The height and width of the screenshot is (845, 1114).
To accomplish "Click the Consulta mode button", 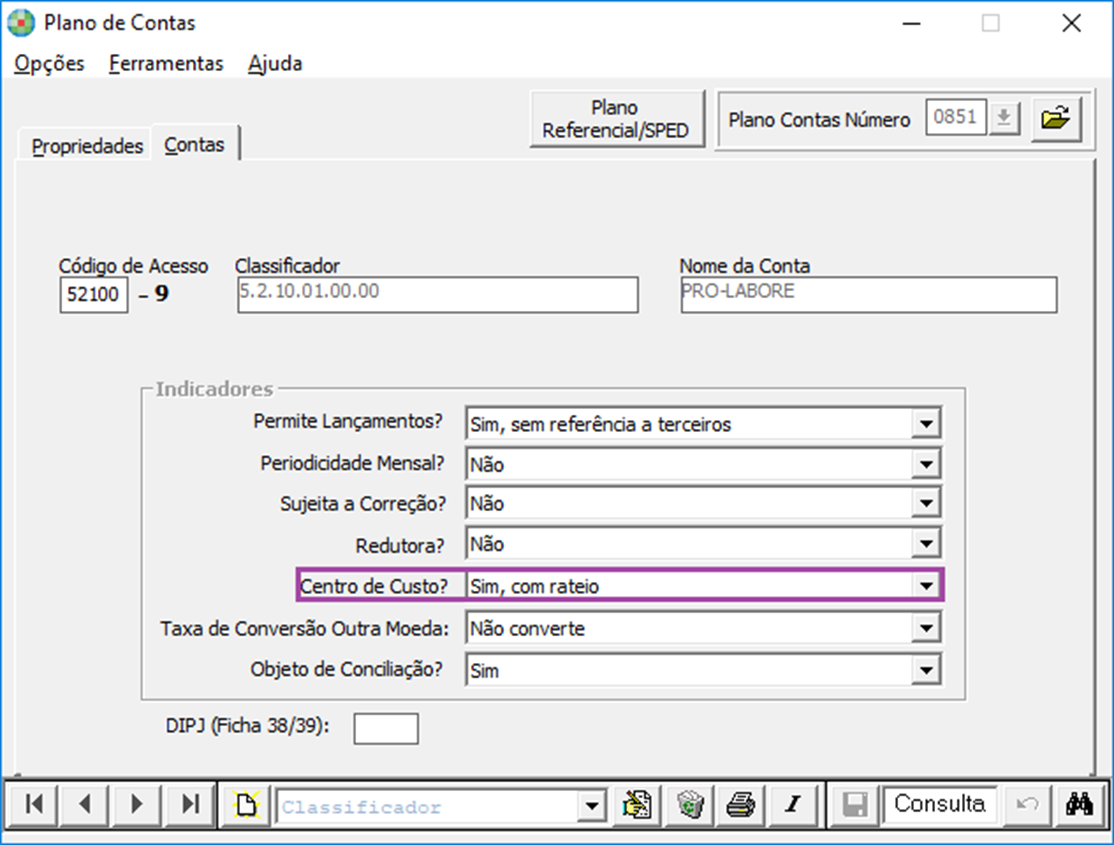I will tap(939, 804).
